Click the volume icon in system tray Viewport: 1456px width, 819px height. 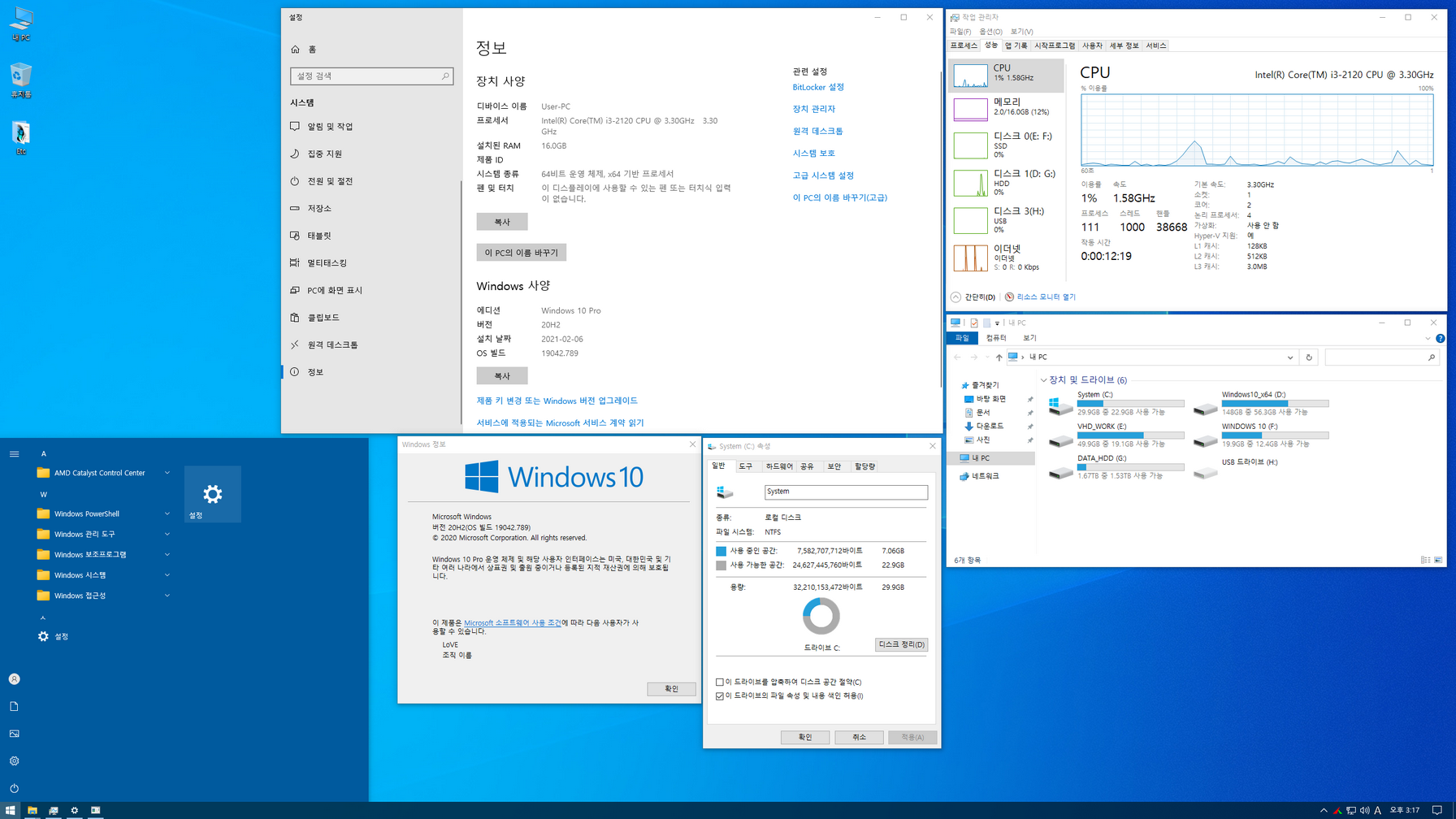[x=1364, y=810]
